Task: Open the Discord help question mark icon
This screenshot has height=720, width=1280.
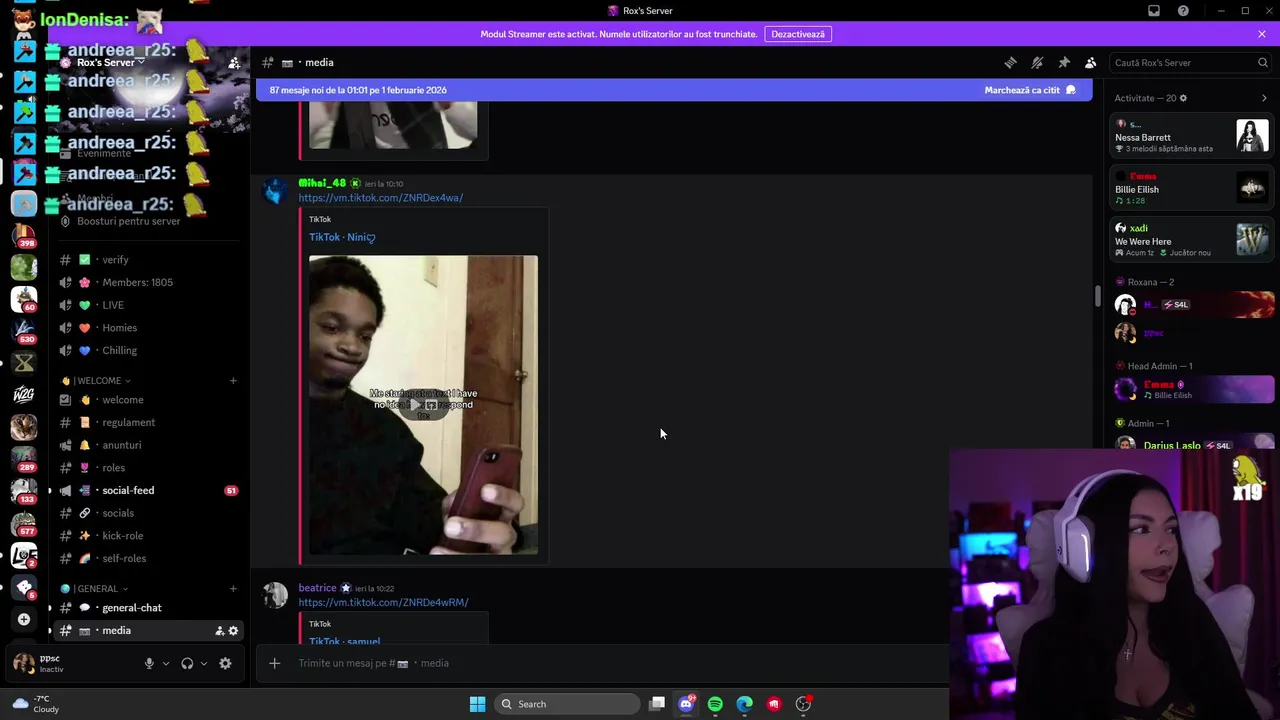Action: 1183,11
